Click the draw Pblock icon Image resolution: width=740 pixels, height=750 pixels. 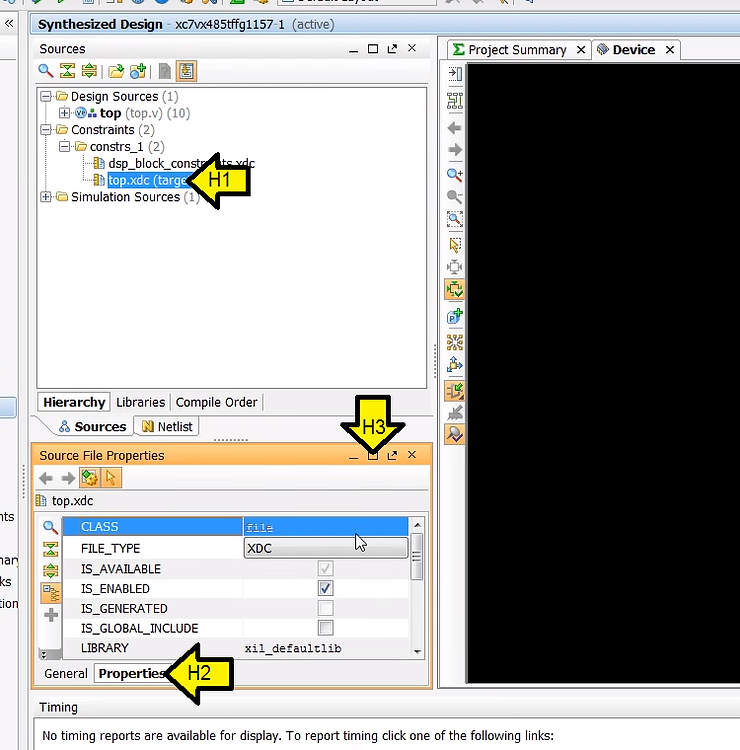click(x=455, y=316)
